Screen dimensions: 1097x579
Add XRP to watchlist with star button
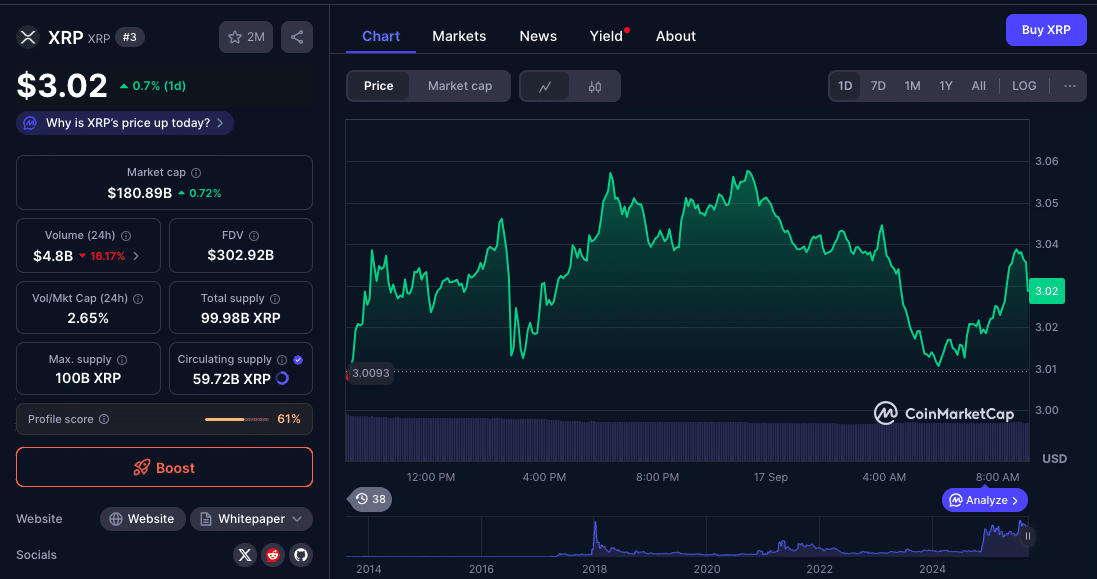coord(246,37)
